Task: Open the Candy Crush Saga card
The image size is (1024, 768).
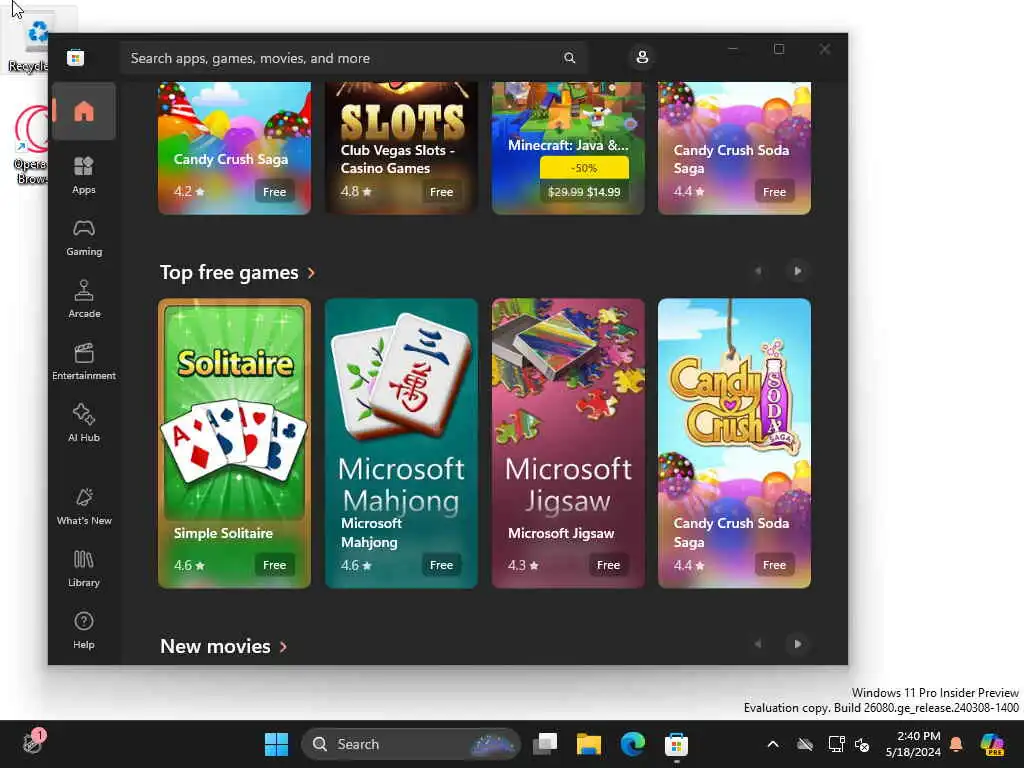Action: point(234,148)
